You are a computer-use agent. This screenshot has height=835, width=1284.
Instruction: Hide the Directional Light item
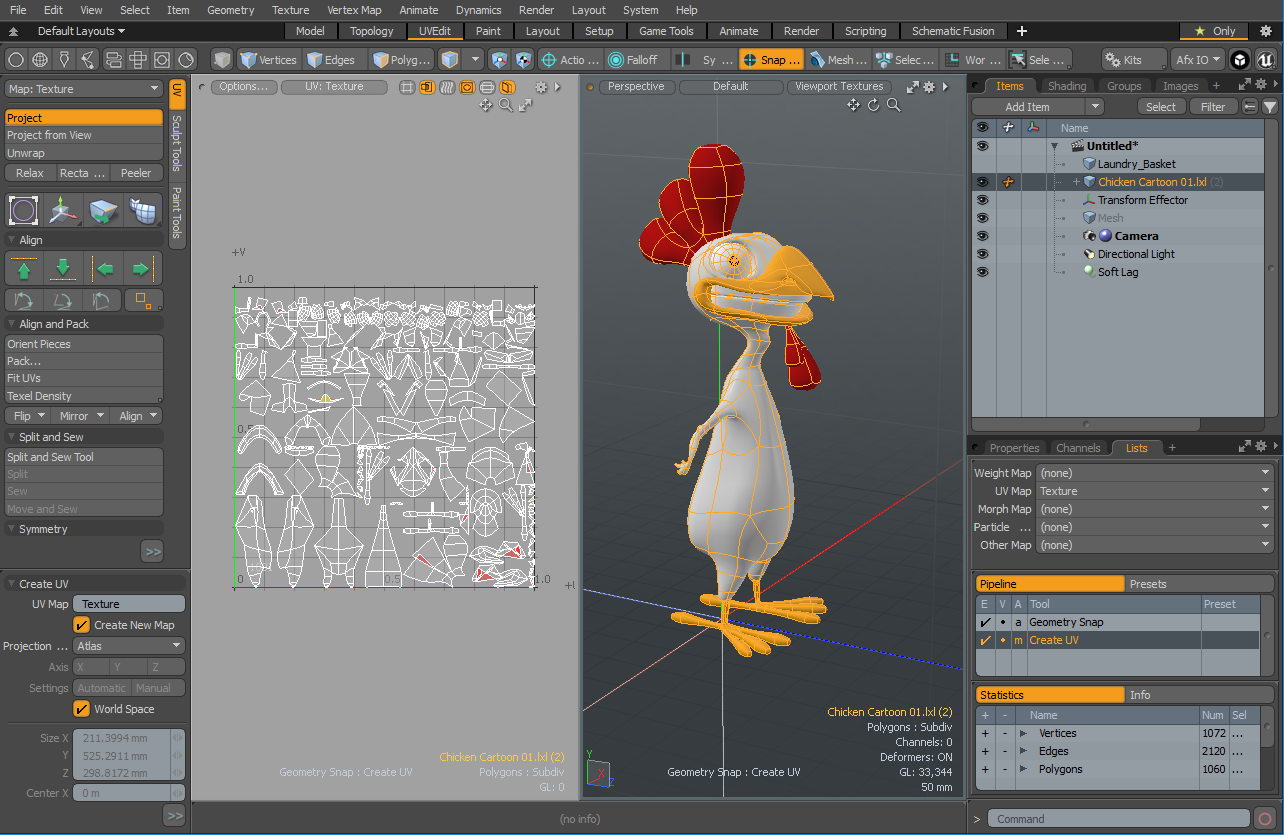(x=982, y=254)
